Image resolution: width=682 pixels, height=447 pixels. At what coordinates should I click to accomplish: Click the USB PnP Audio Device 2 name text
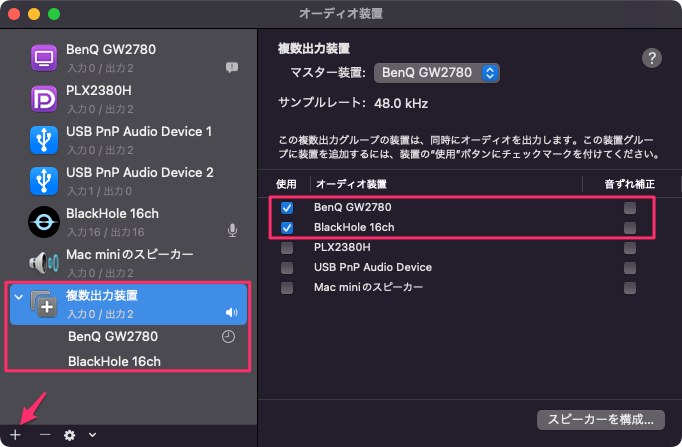pos(140,173)
